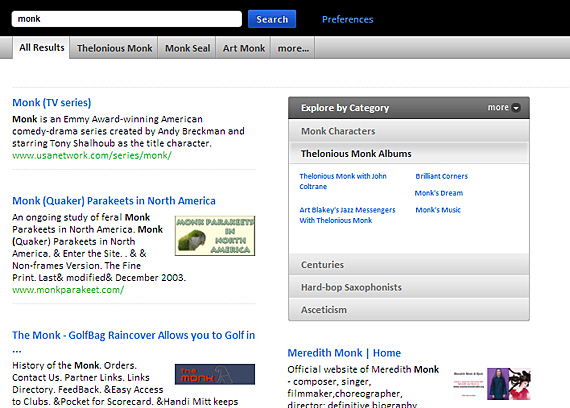Screen dimensions: 570x408
Task: Click the more dropdown arrow icon
Action: pos(516,108)
